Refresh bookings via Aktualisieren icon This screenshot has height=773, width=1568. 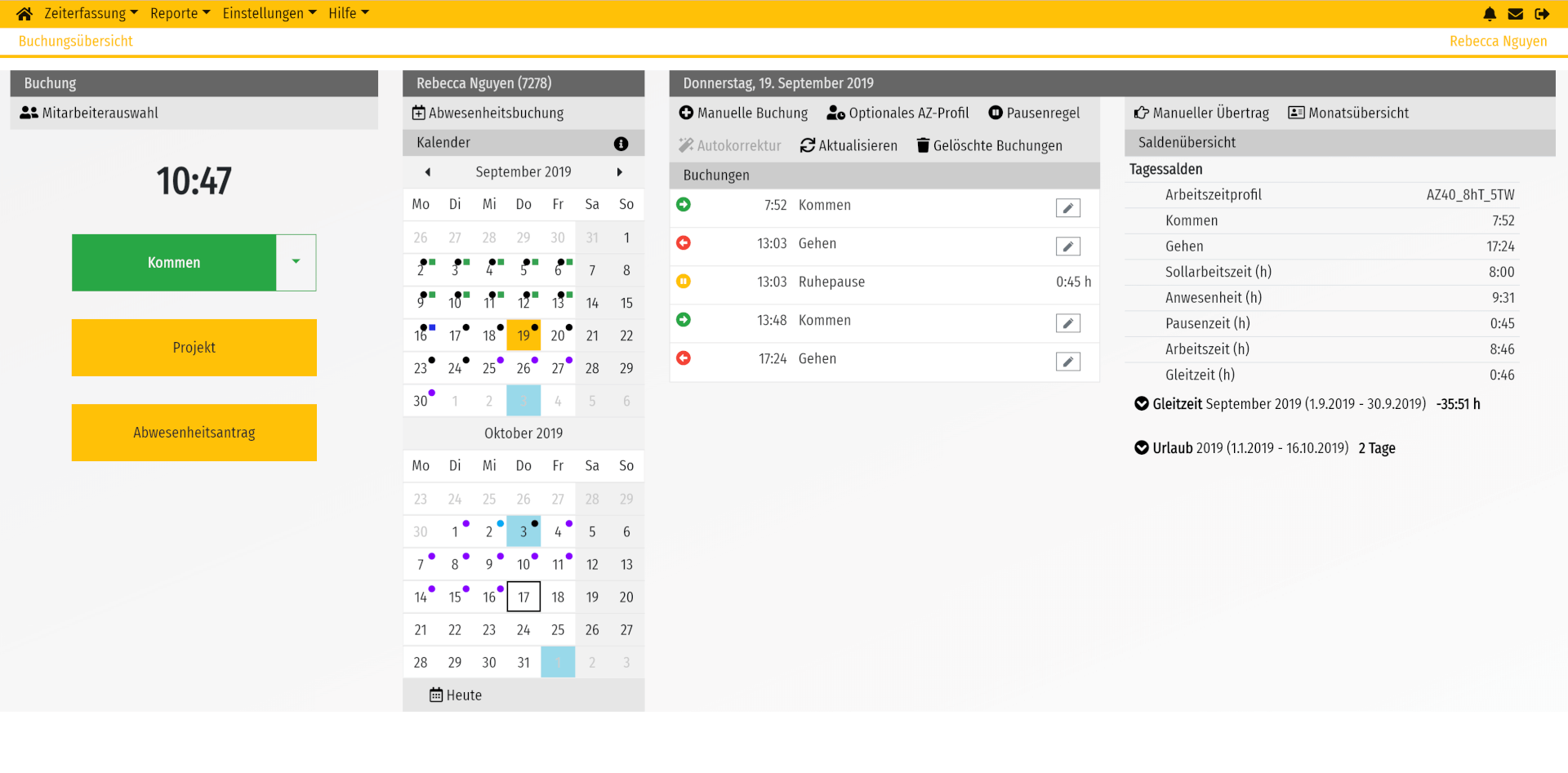click(x=808, y=145)
